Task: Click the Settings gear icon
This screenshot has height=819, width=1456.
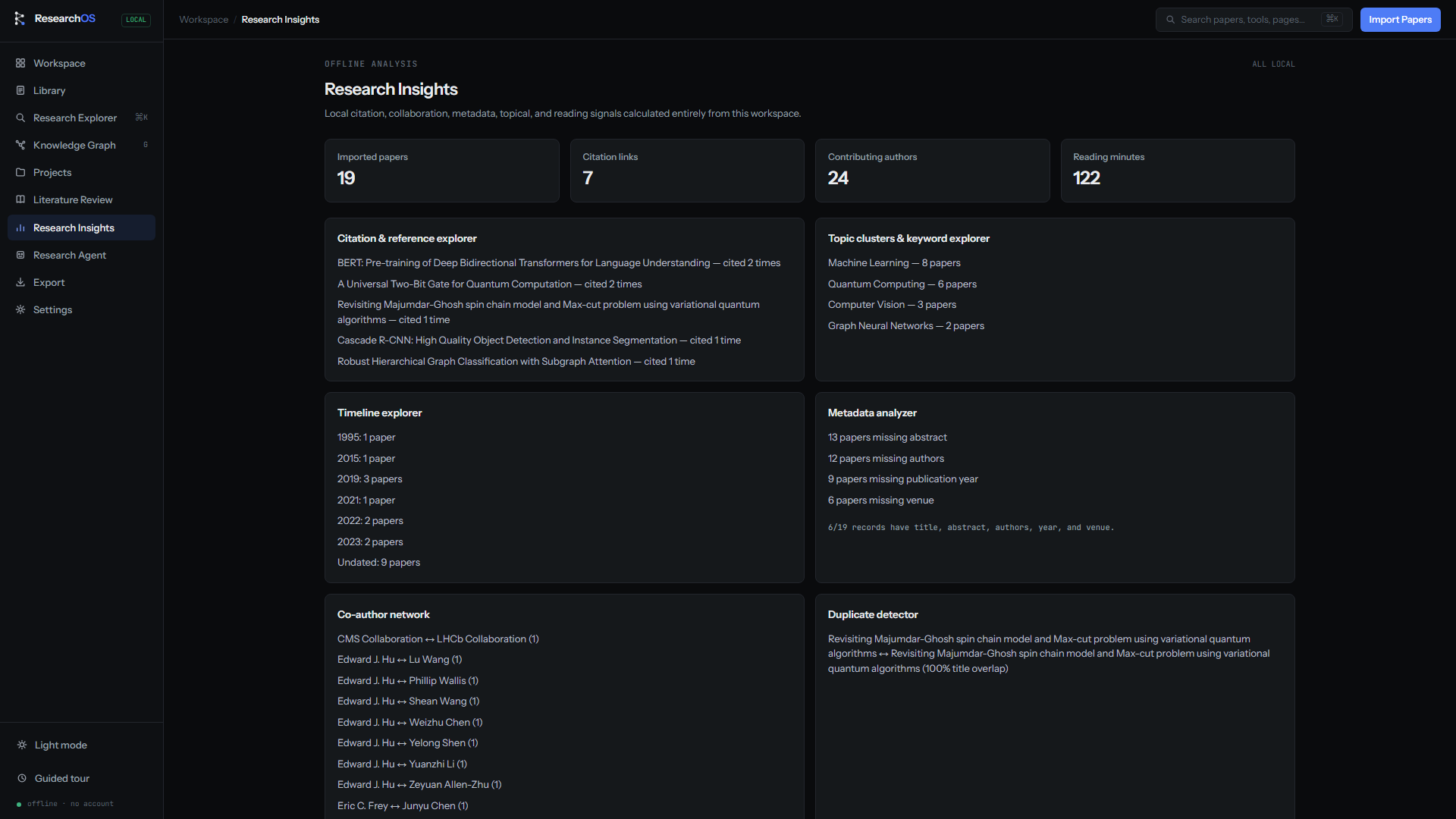Action: (20, 309)
